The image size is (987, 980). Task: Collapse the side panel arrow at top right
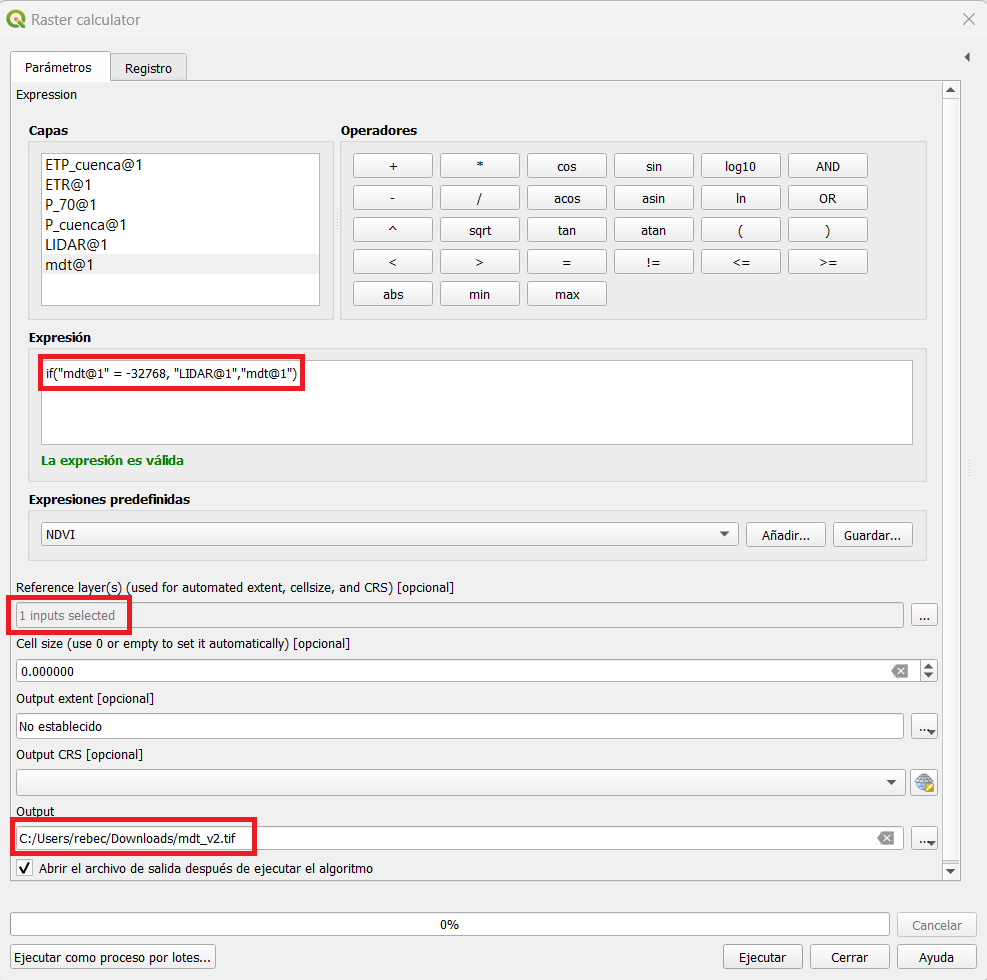[967, 57]
